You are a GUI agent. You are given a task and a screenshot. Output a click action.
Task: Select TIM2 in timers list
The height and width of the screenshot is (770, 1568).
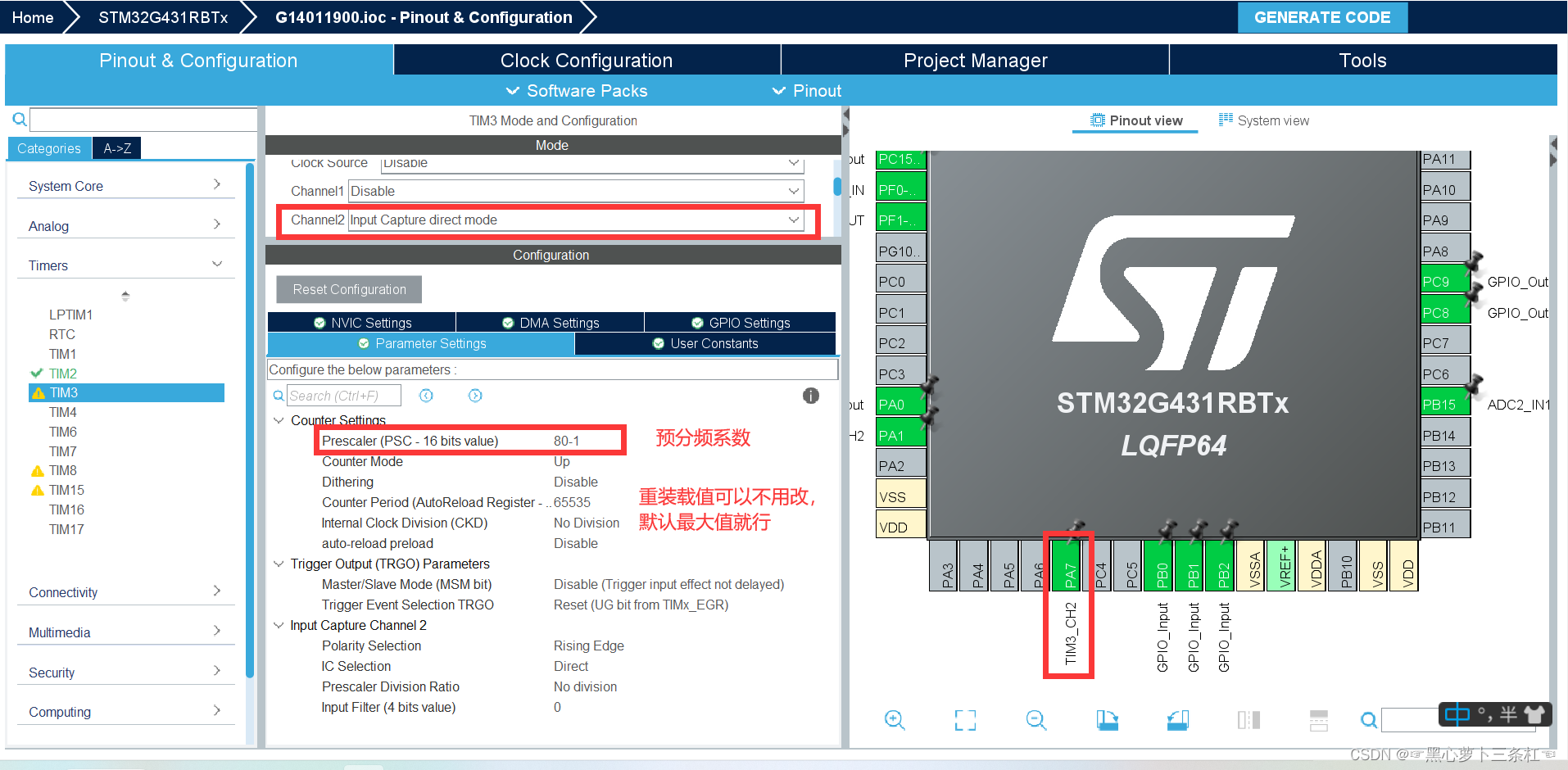(63, 374)
